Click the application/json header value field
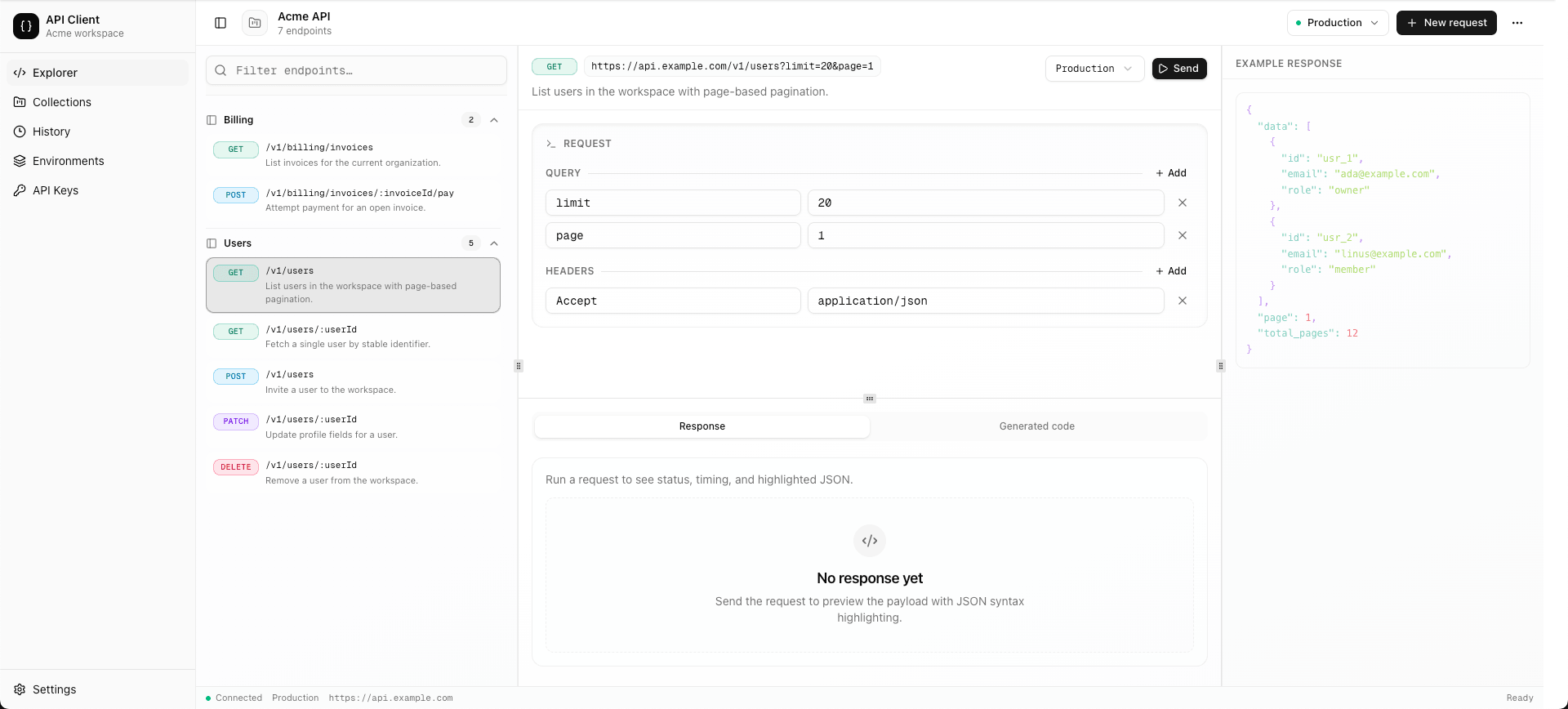The width and height of the screenshot is (1568, 709). [986, 301]
